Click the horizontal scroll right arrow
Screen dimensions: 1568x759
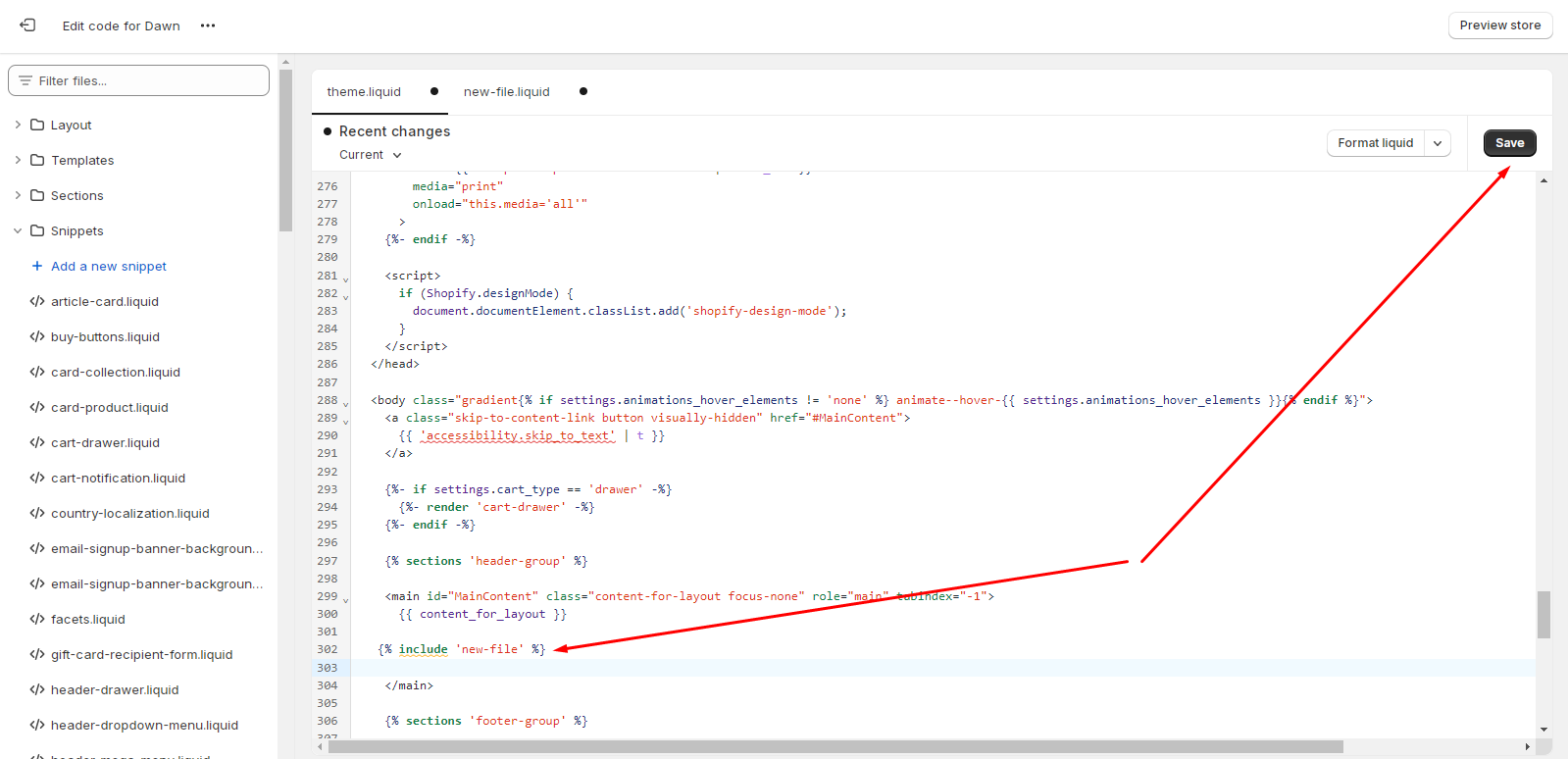(1527, 746)
